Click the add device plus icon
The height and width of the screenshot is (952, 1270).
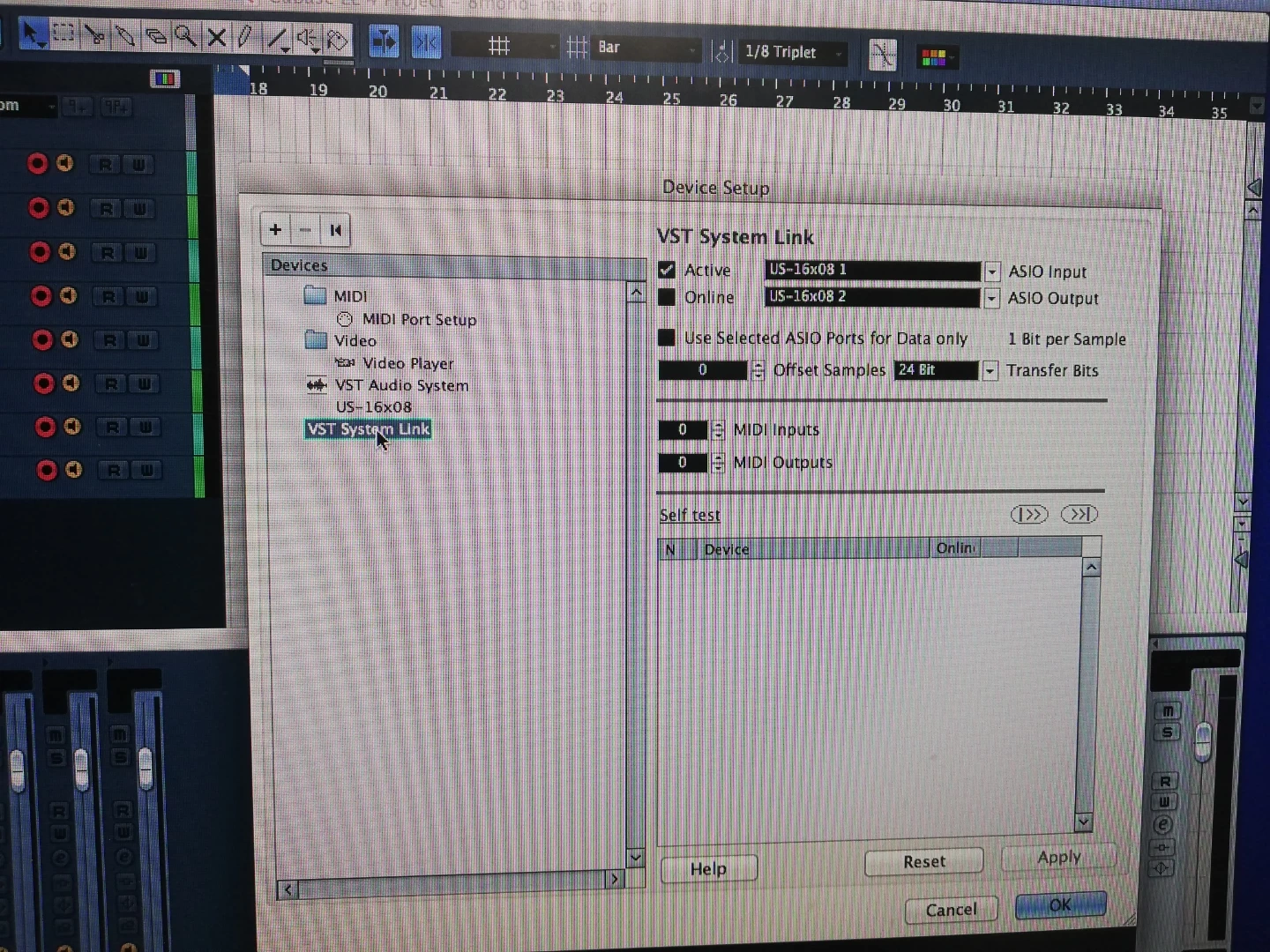click(275, 230)
